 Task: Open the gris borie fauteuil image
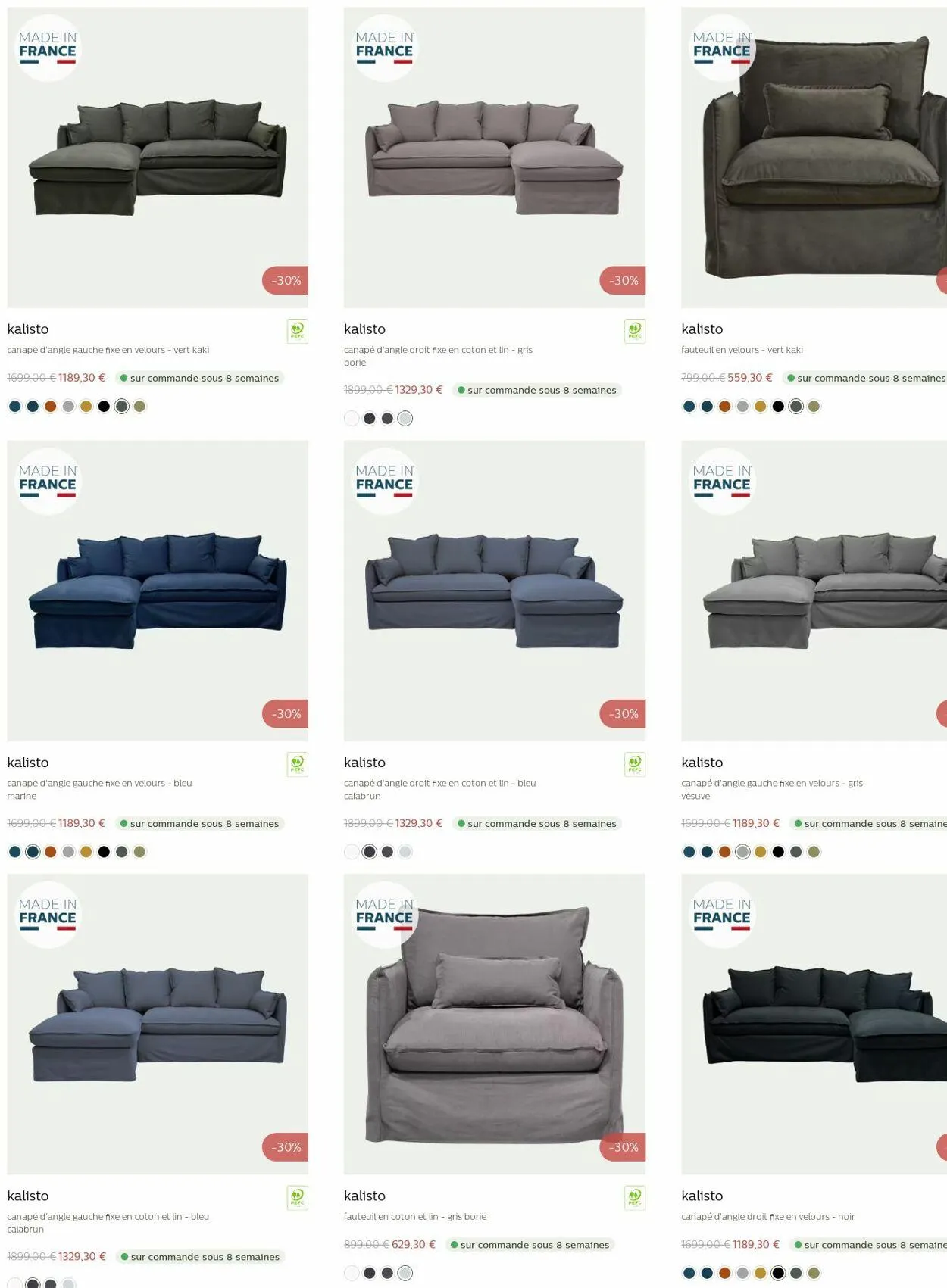pos(495,1024)
